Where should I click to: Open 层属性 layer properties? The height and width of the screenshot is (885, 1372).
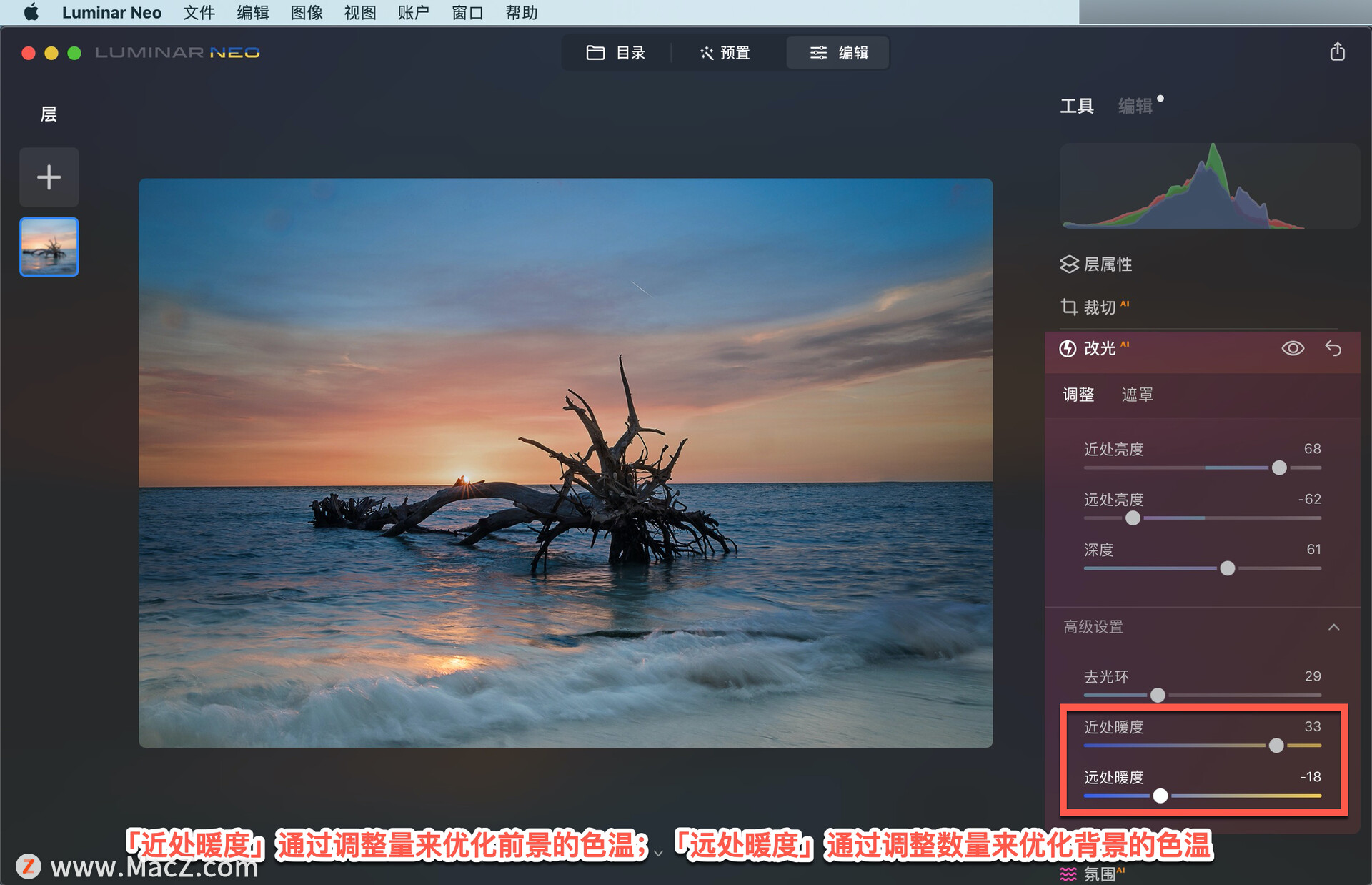[1108, 264]
